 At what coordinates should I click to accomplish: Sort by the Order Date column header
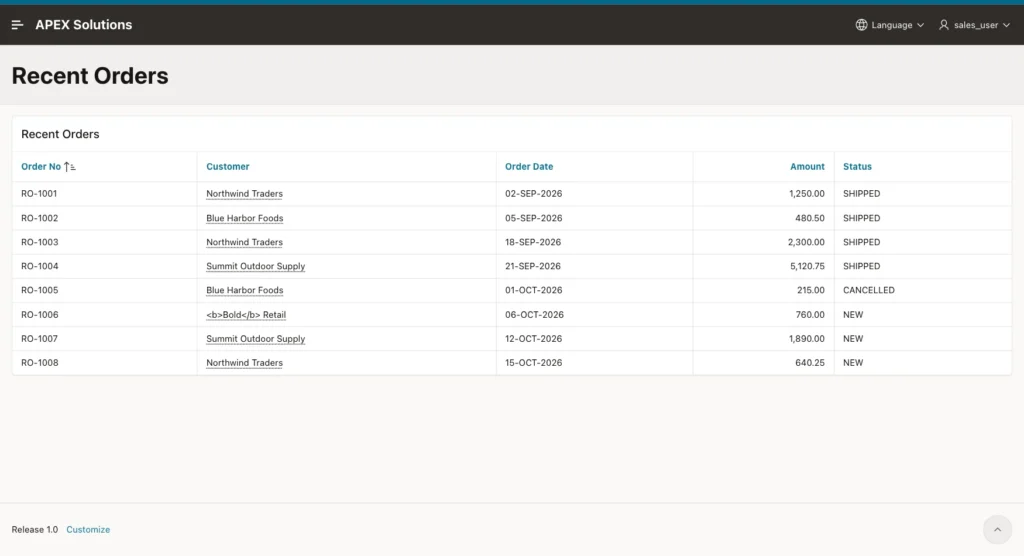(x=529, y=167)
